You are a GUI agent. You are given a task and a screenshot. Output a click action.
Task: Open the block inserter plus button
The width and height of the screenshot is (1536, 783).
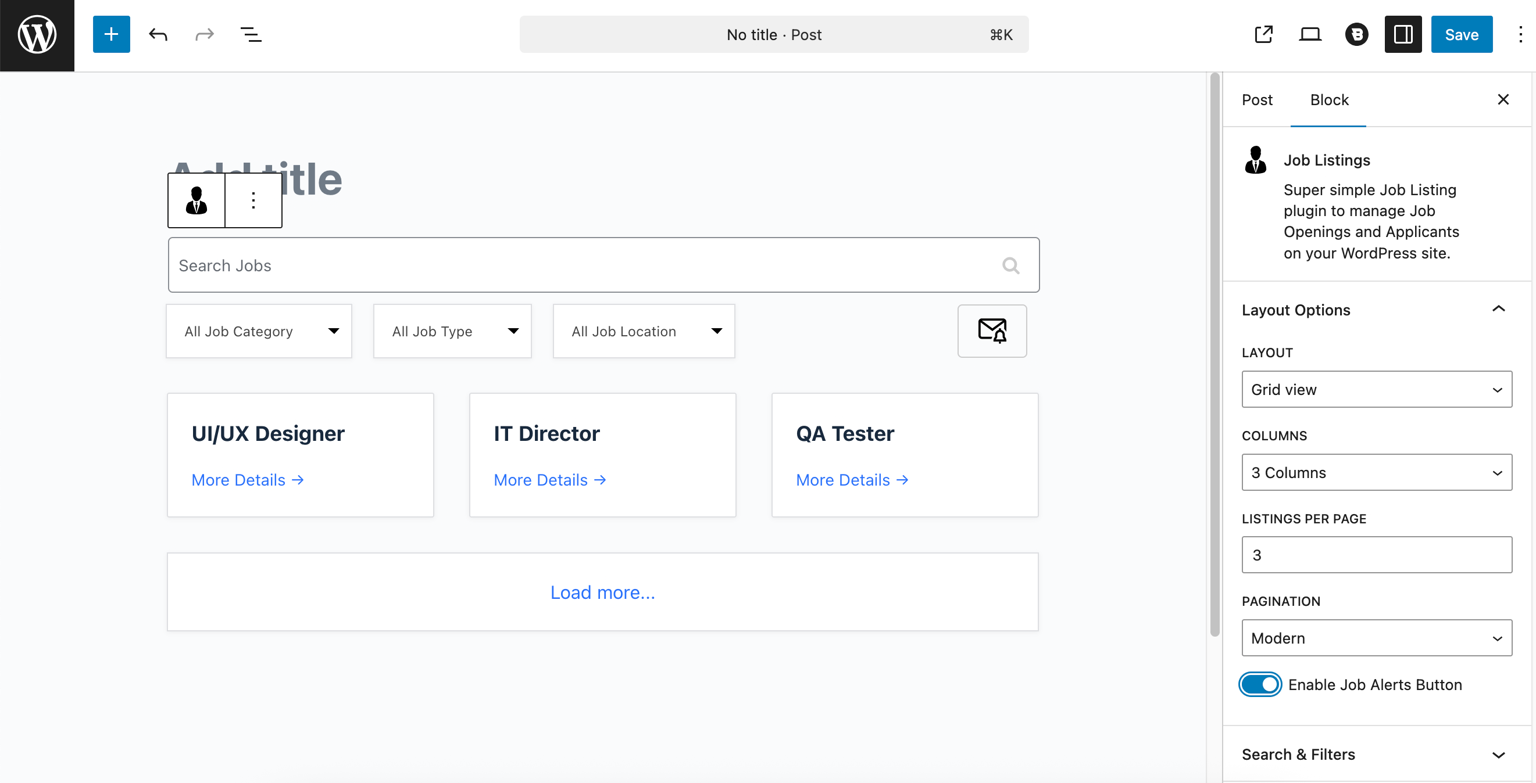(x=111, y=35)
